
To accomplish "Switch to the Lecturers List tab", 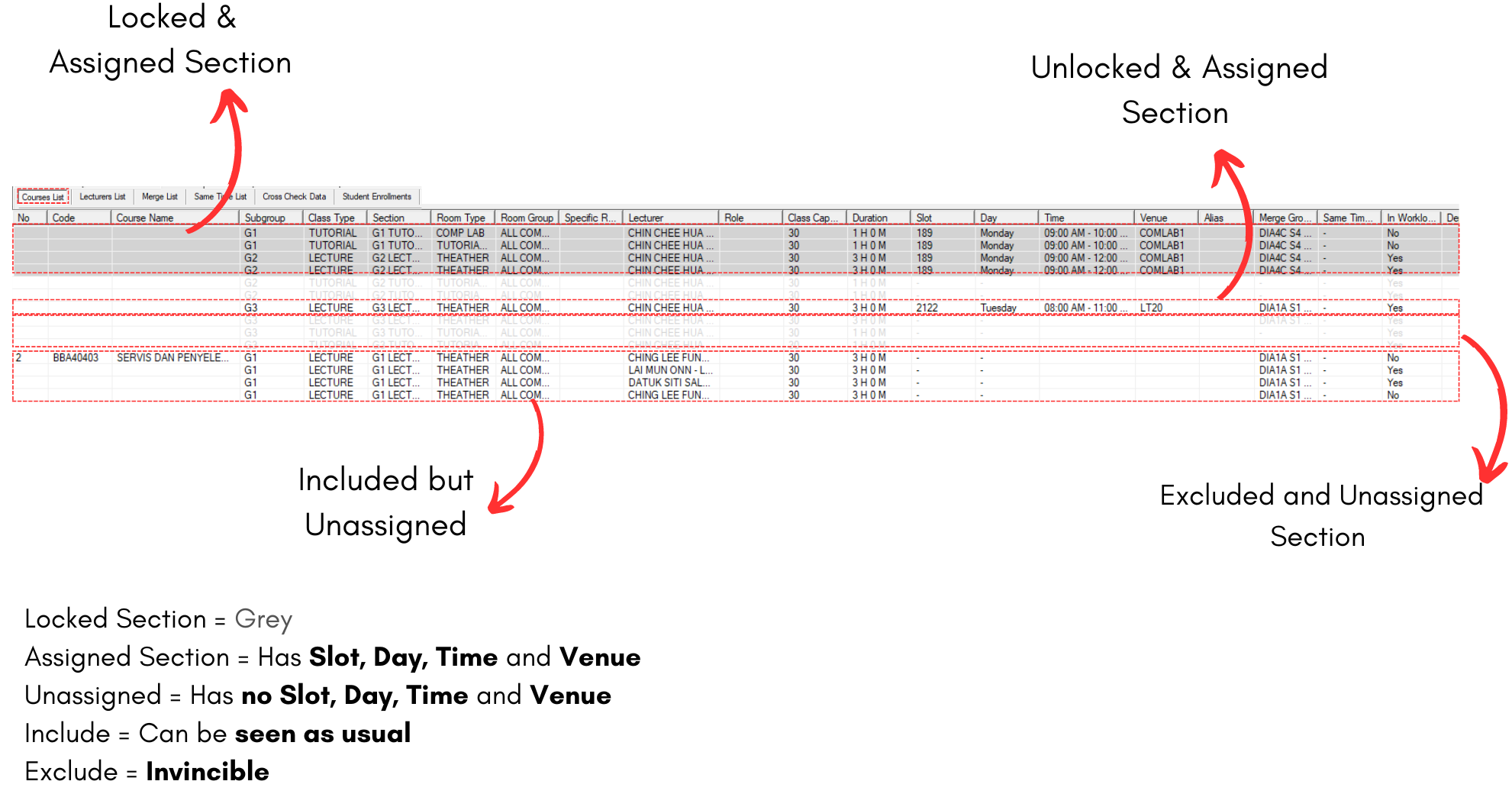I will [x=102, y=197].
